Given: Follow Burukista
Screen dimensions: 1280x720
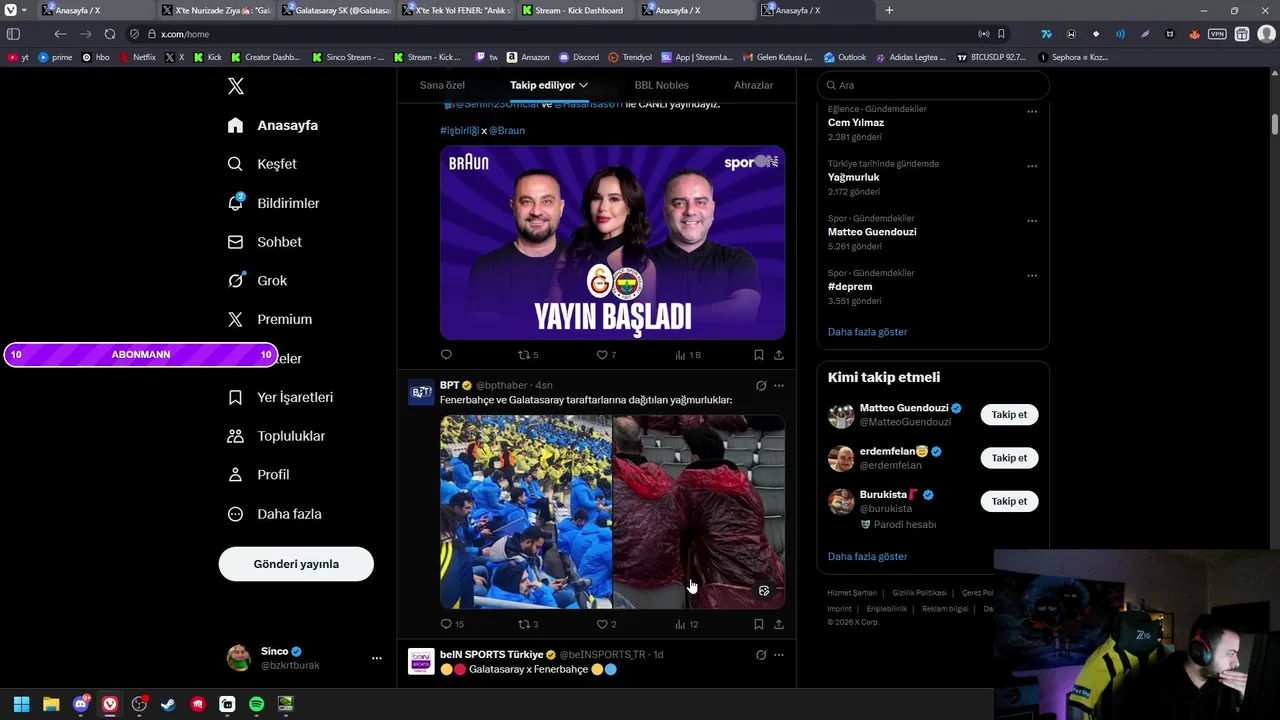Looking at the screenshot, I should tap(1009, 501).
